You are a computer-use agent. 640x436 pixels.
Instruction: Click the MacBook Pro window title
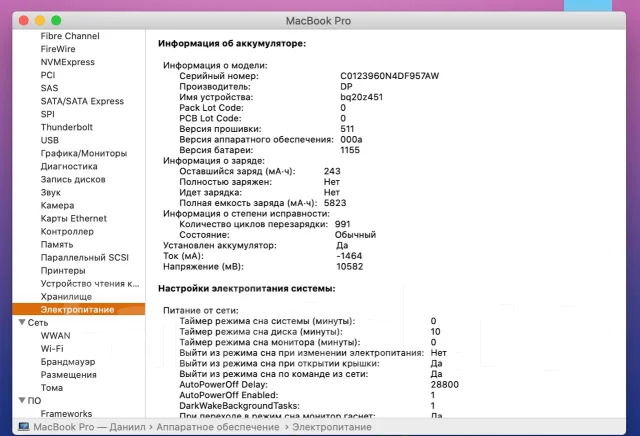(318, 21)
